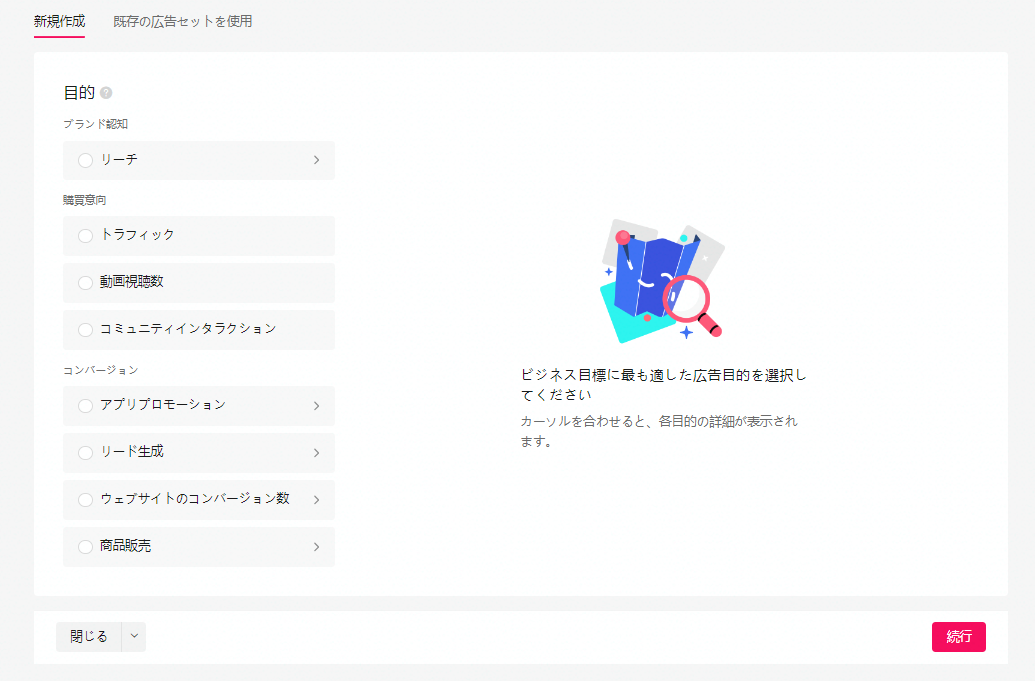Viewport: 1035px width, 681px height.
Task: Expand the リード生成 chevron arrow
Action: point(316,453)
